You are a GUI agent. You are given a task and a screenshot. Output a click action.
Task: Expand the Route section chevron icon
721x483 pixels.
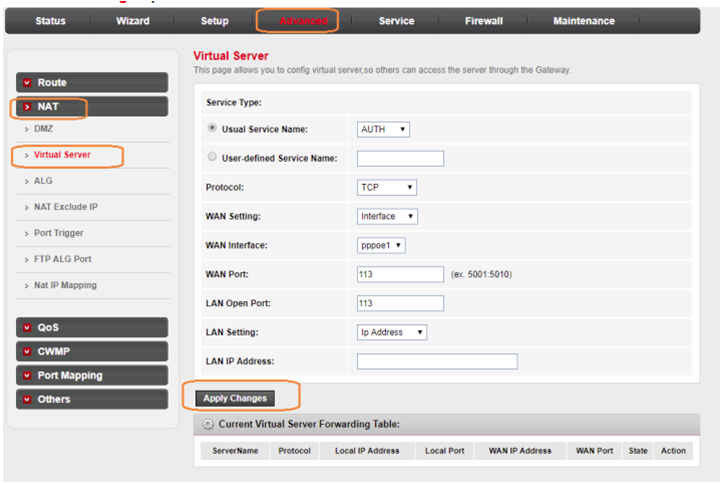pyautogui.click(x=27, y=82)
